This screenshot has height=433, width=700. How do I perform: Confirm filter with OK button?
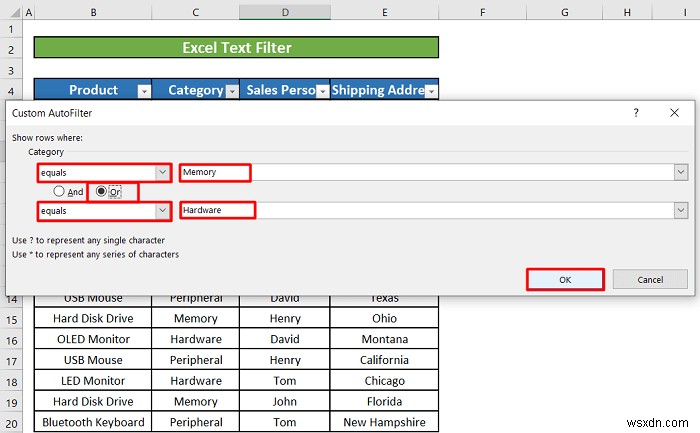(565, 279)
